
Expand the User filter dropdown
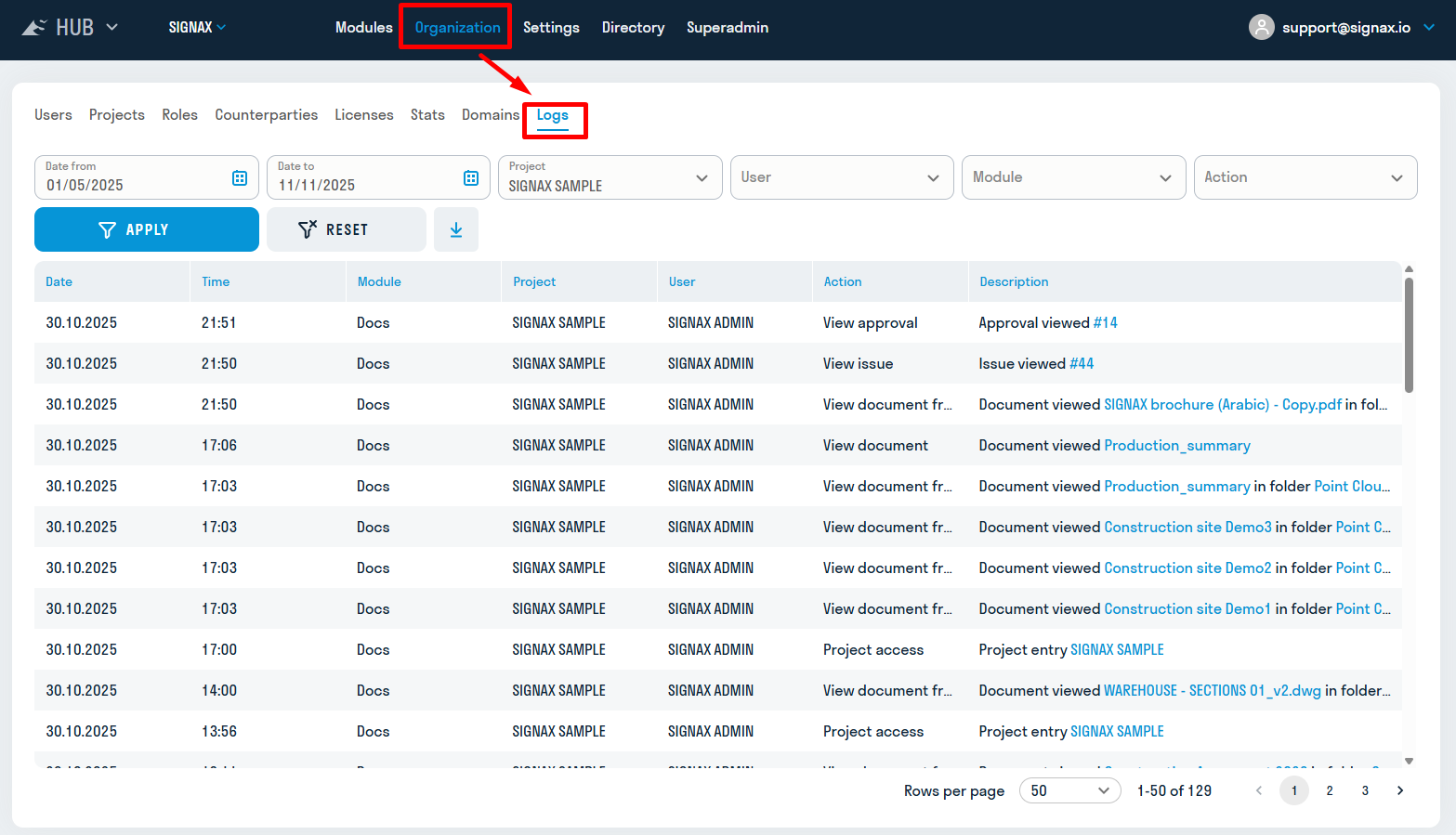pos(842,177)
